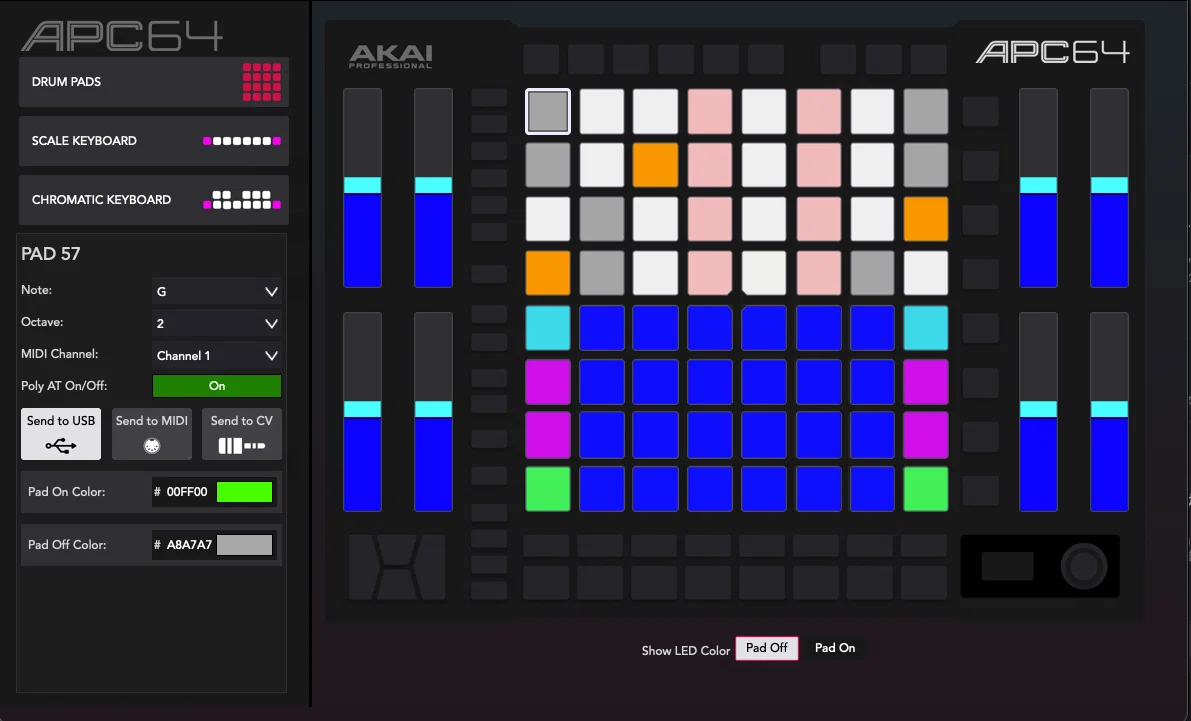Open the MIDI Channel dropdown
Image resolution: width=1191 pixels, height=721 pixels.
216,356
